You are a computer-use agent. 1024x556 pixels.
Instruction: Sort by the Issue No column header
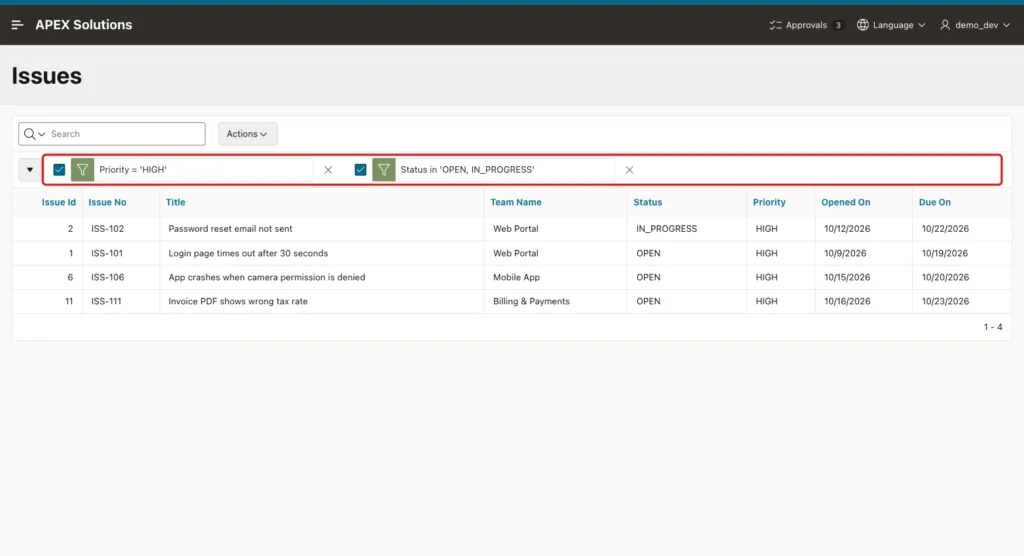click(x=107, y=203)
